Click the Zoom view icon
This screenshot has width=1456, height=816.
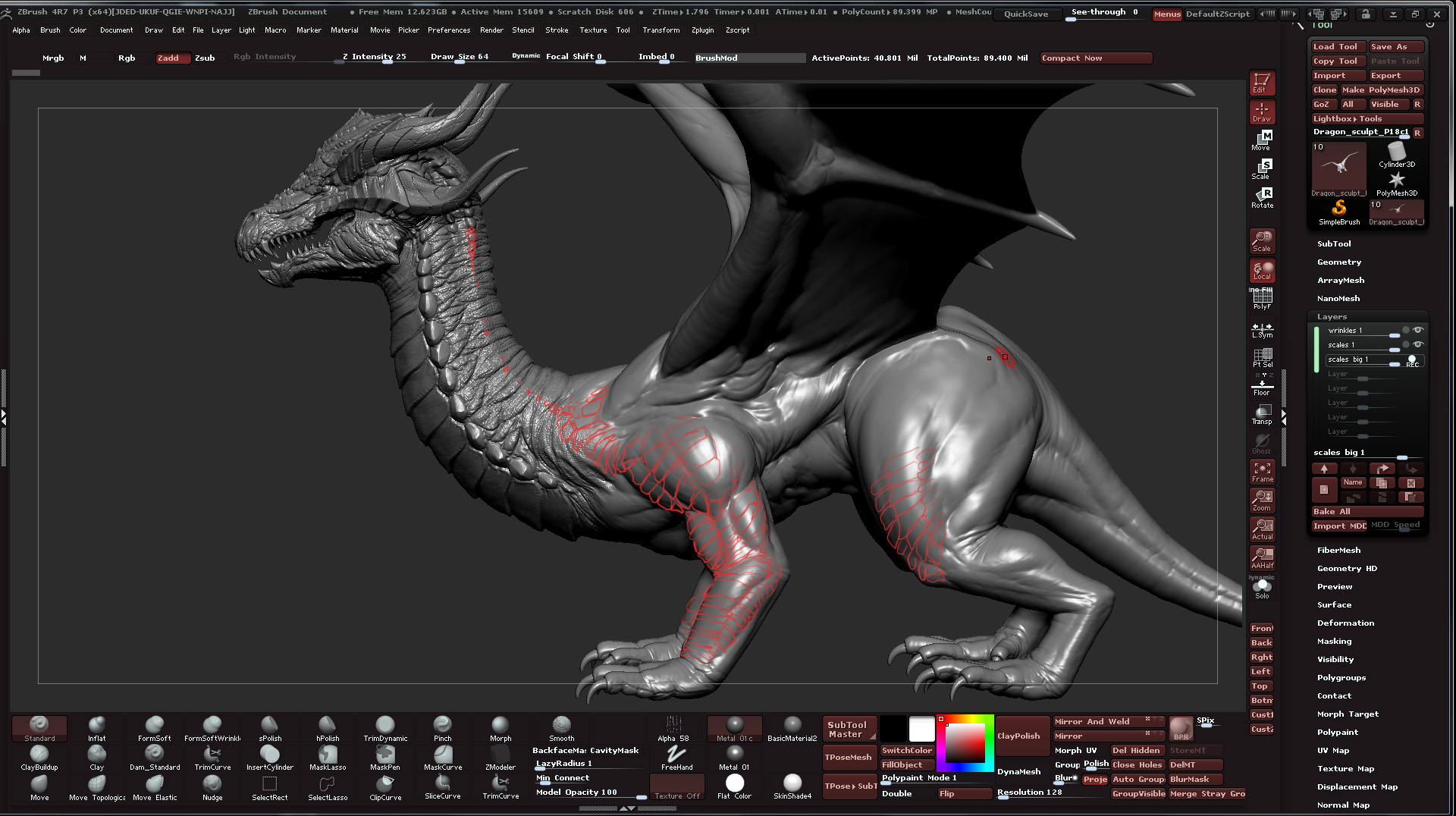pos(1263,501)
